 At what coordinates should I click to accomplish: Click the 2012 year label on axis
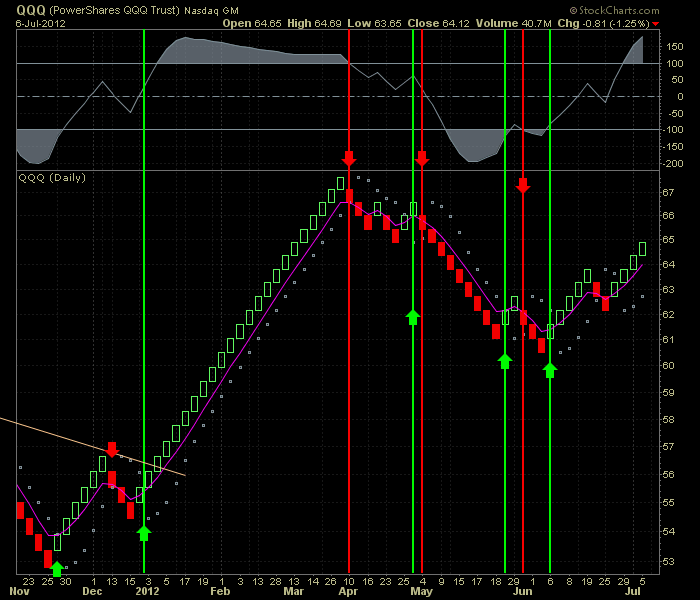point(147,592)
